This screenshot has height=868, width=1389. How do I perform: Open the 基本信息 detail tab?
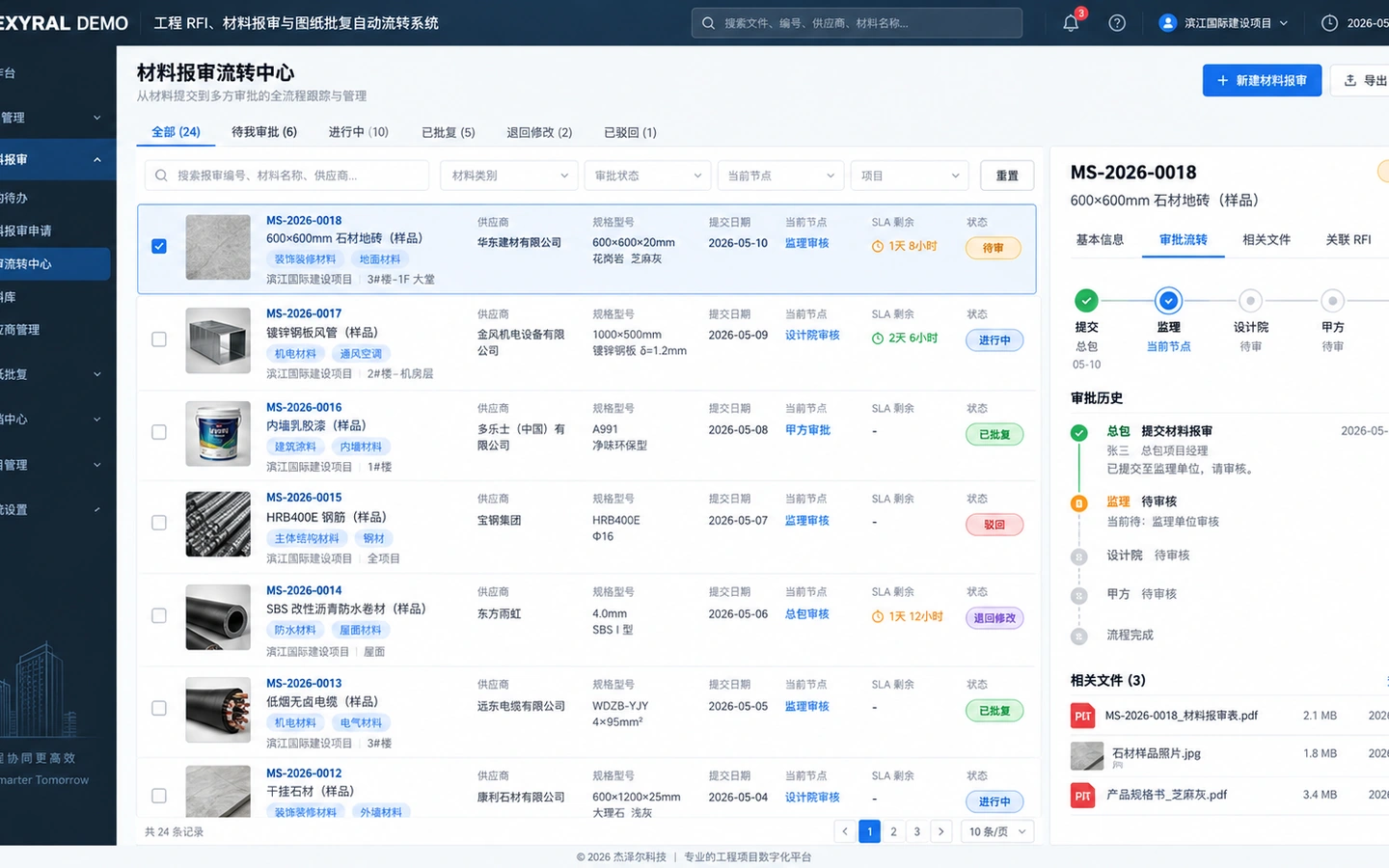point(1100,239)
